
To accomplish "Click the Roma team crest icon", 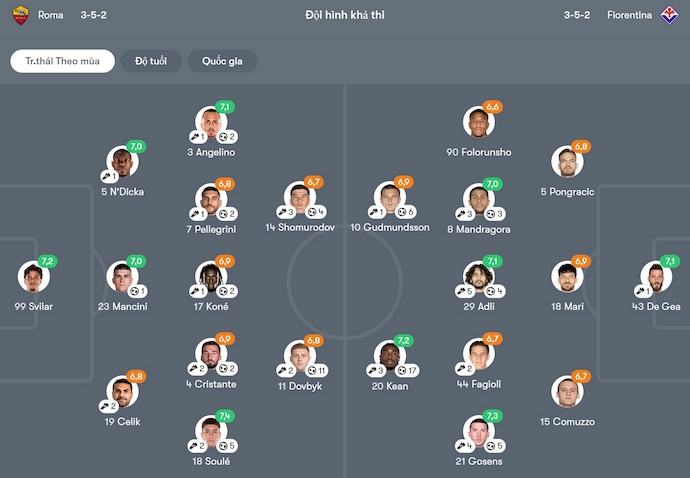I will pos(19,15).
